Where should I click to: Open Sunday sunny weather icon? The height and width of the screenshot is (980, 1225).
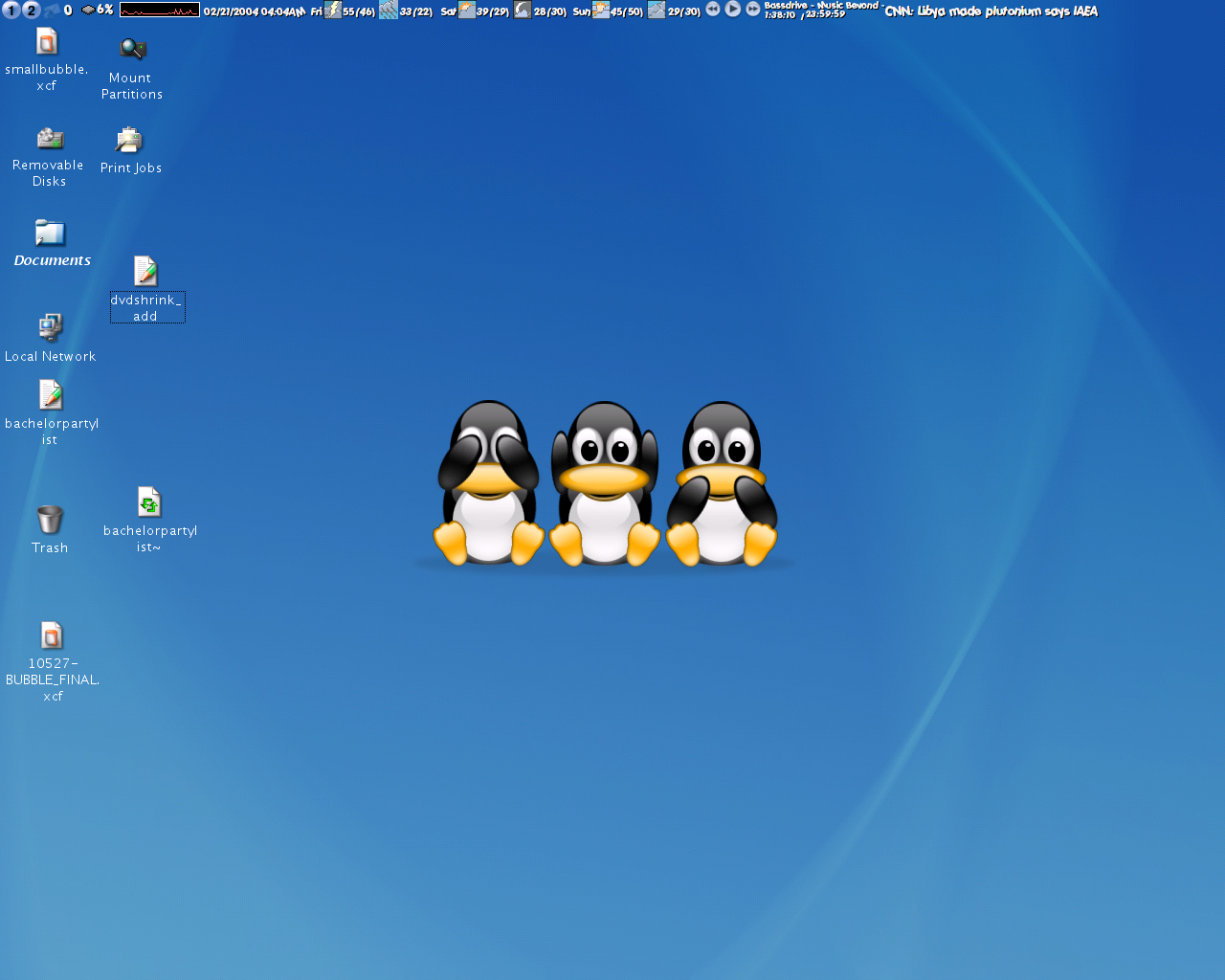[601, 11]
